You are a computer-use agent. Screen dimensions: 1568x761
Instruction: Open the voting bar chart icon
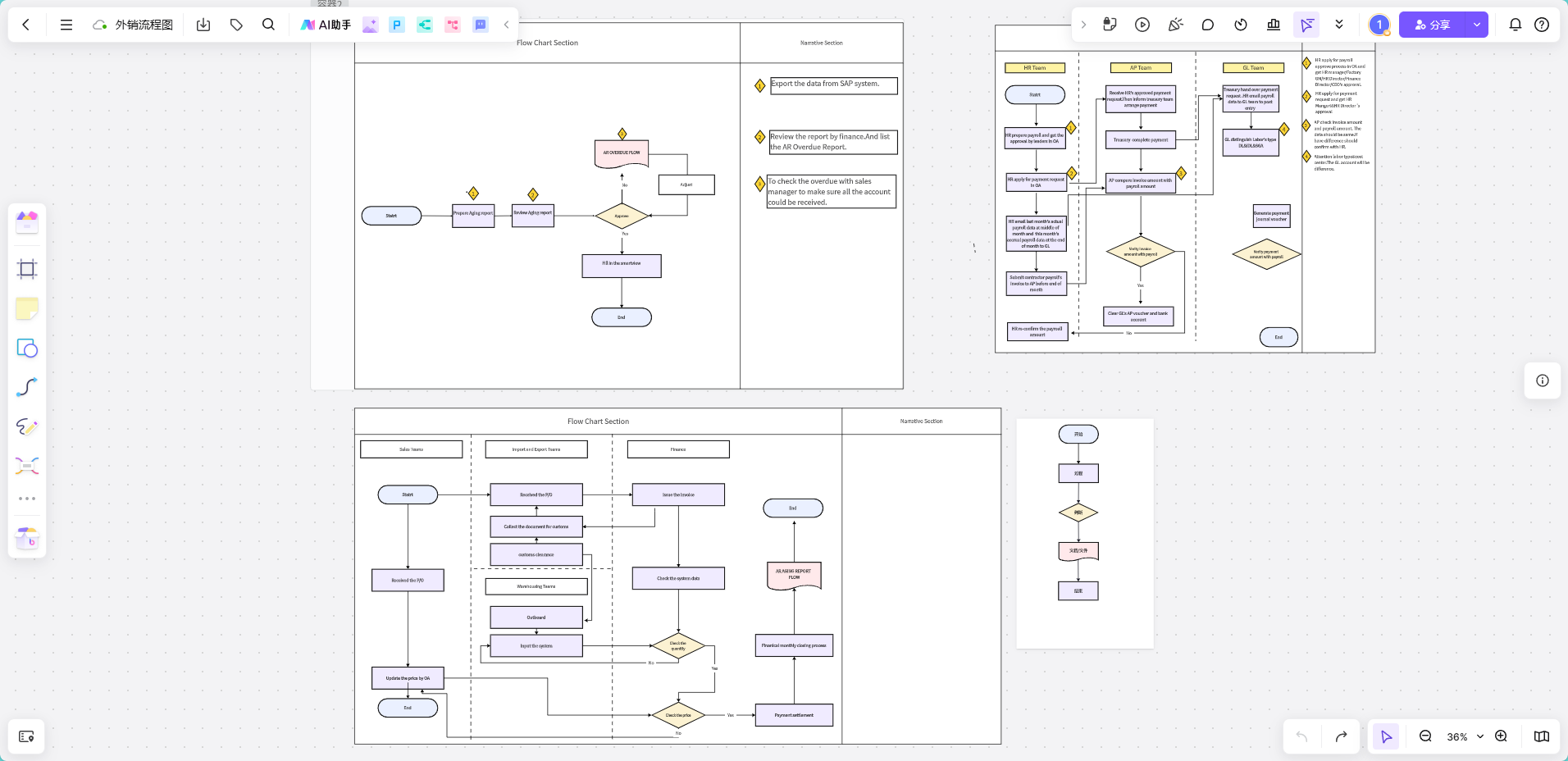pos(1274,25)
